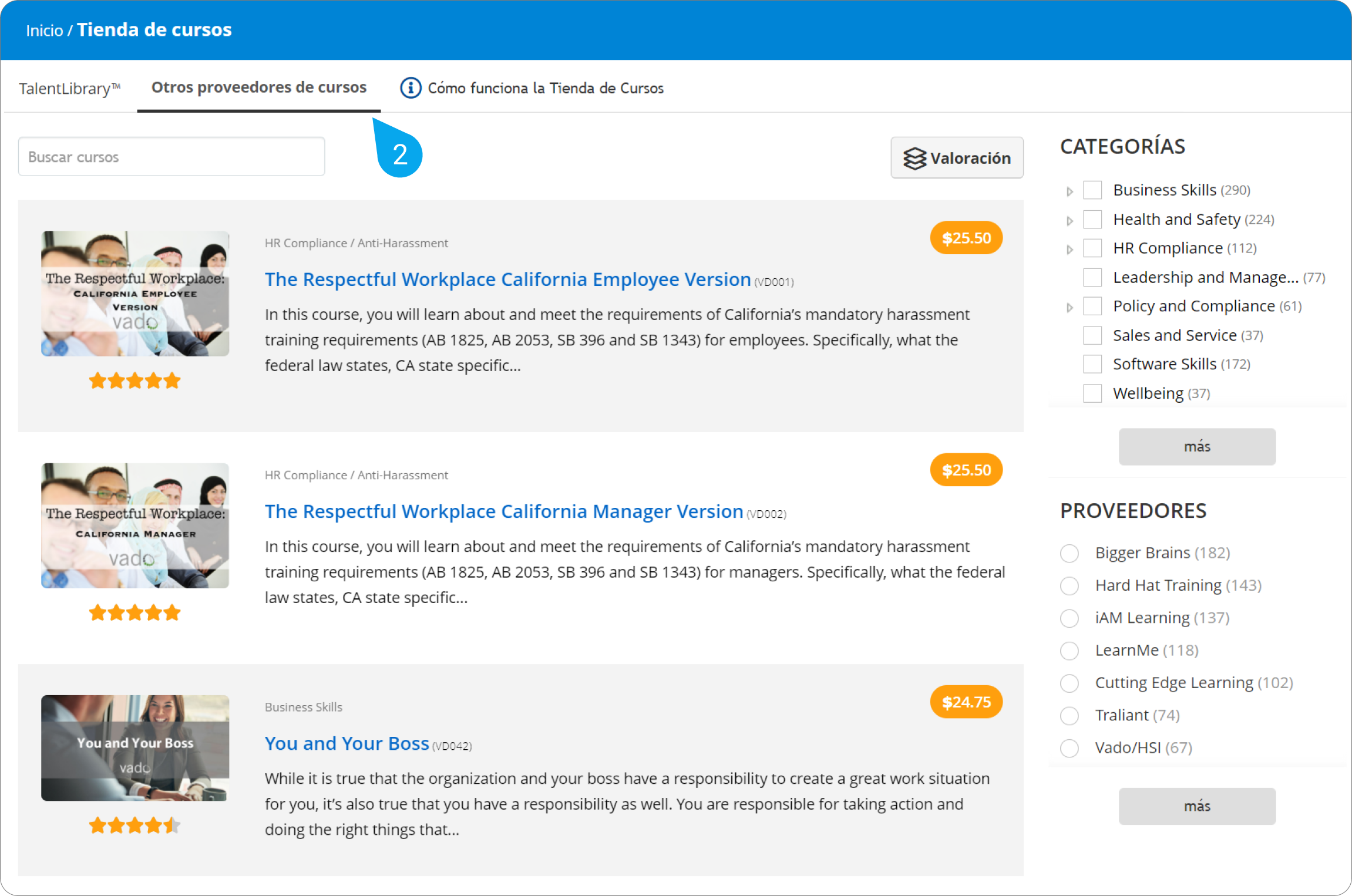
Task: Click the Business Skills (290) label
Action: pos(1182,190)
